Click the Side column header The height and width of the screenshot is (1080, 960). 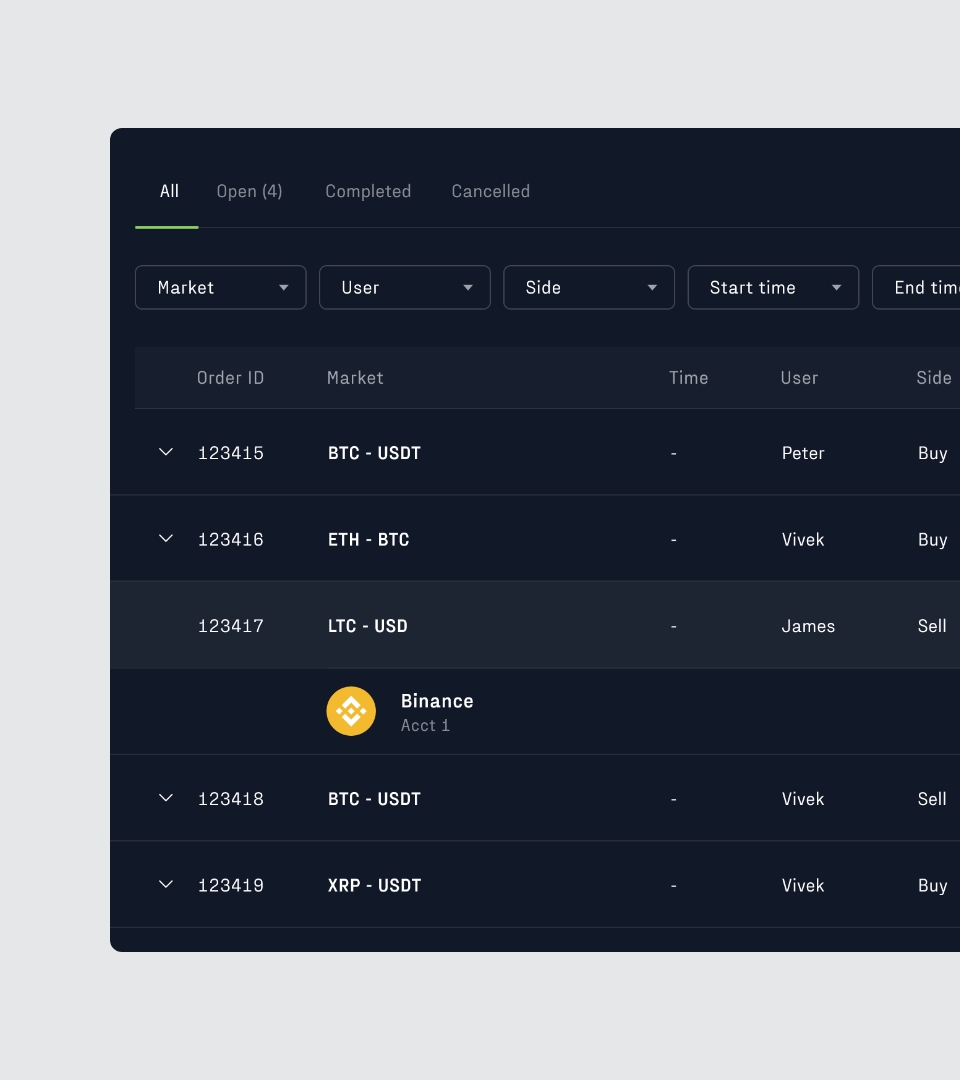[934, 377]
